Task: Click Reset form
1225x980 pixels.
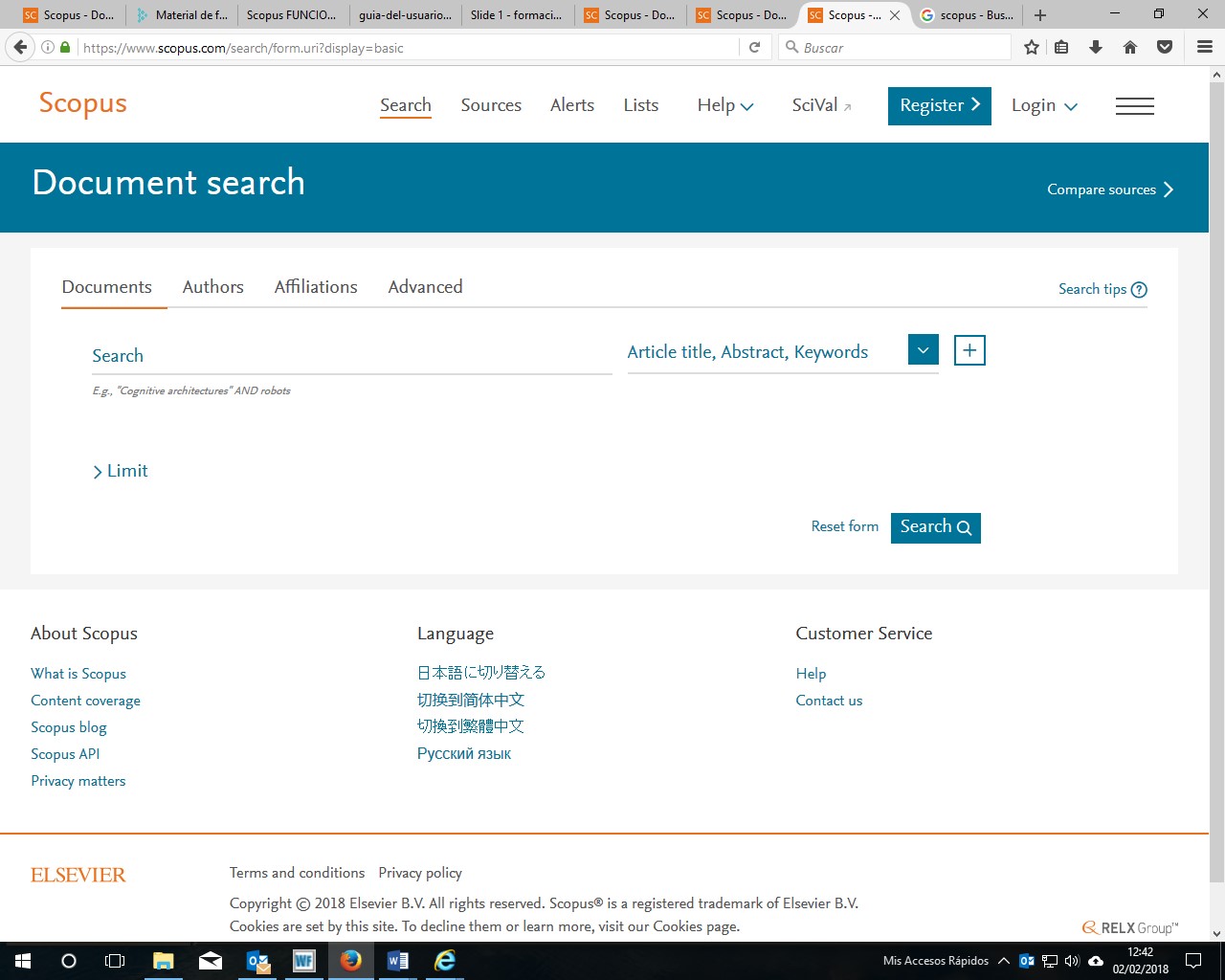Action: pos(845,526)
